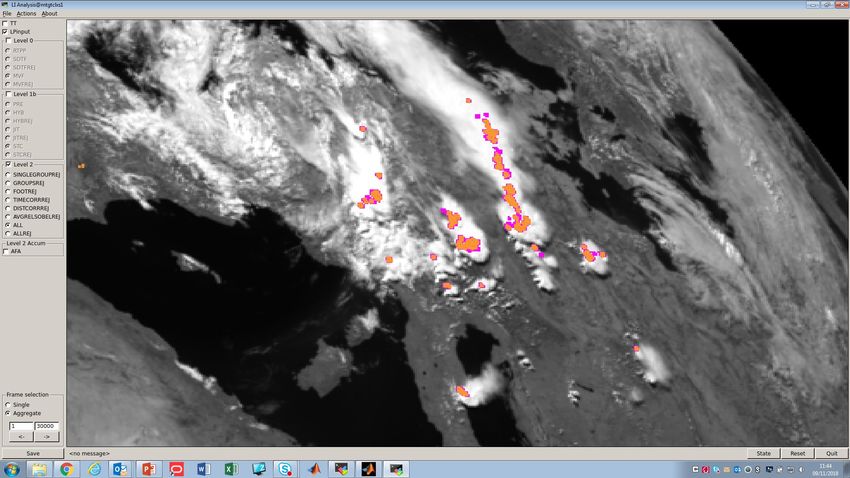Uncheck the Level 2 checkbox
This screenshot has width=850, height=478.
(8, 164)
